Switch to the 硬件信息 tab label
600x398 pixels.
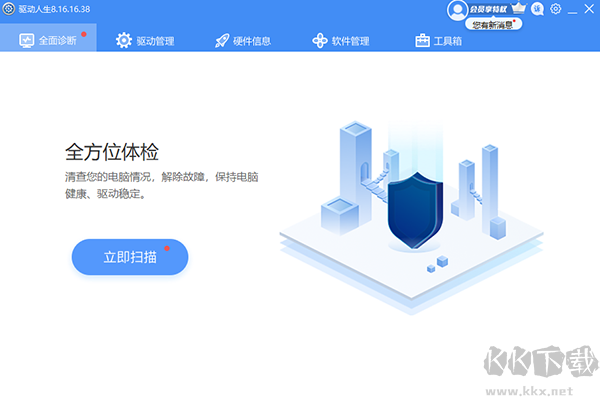pyautogui.click(x=252, y=41)
